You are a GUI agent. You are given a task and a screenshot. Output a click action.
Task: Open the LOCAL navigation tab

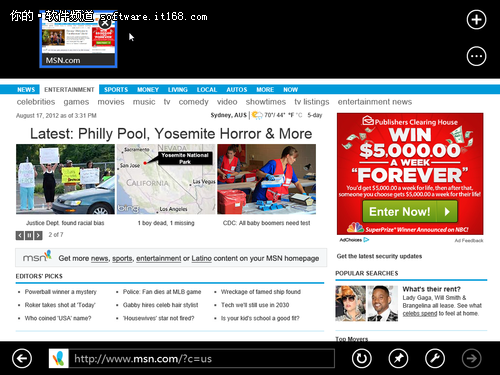(x=207, y=90)
